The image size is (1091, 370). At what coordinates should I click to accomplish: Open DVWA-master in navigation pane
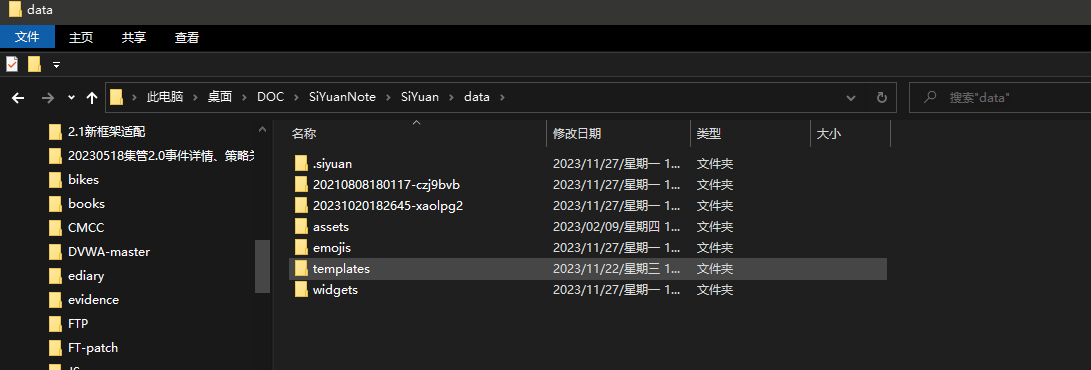[109, 252]
